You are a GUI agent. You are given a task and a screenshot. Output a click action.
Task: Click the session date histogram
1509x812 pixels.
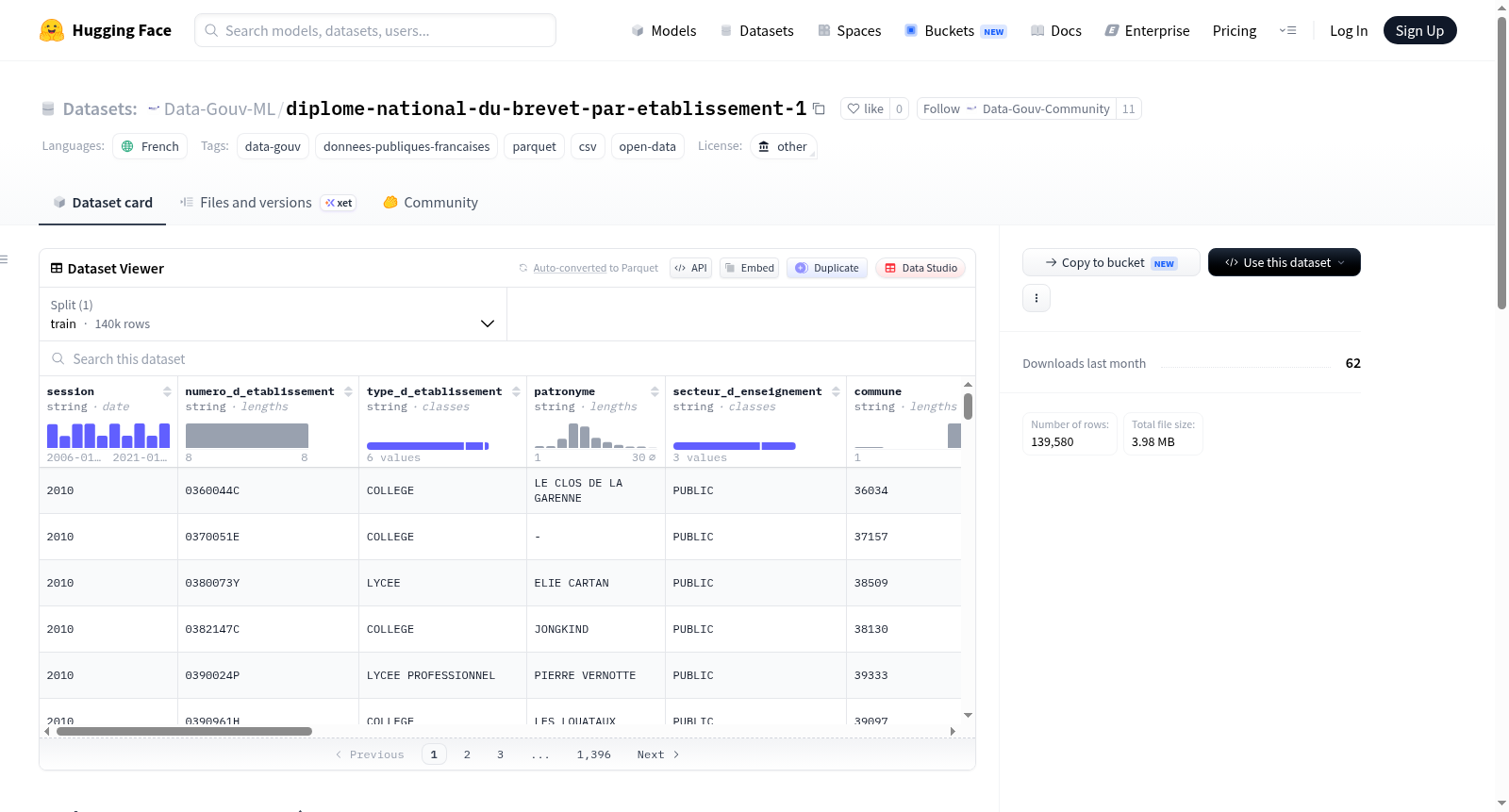[108, 435]
